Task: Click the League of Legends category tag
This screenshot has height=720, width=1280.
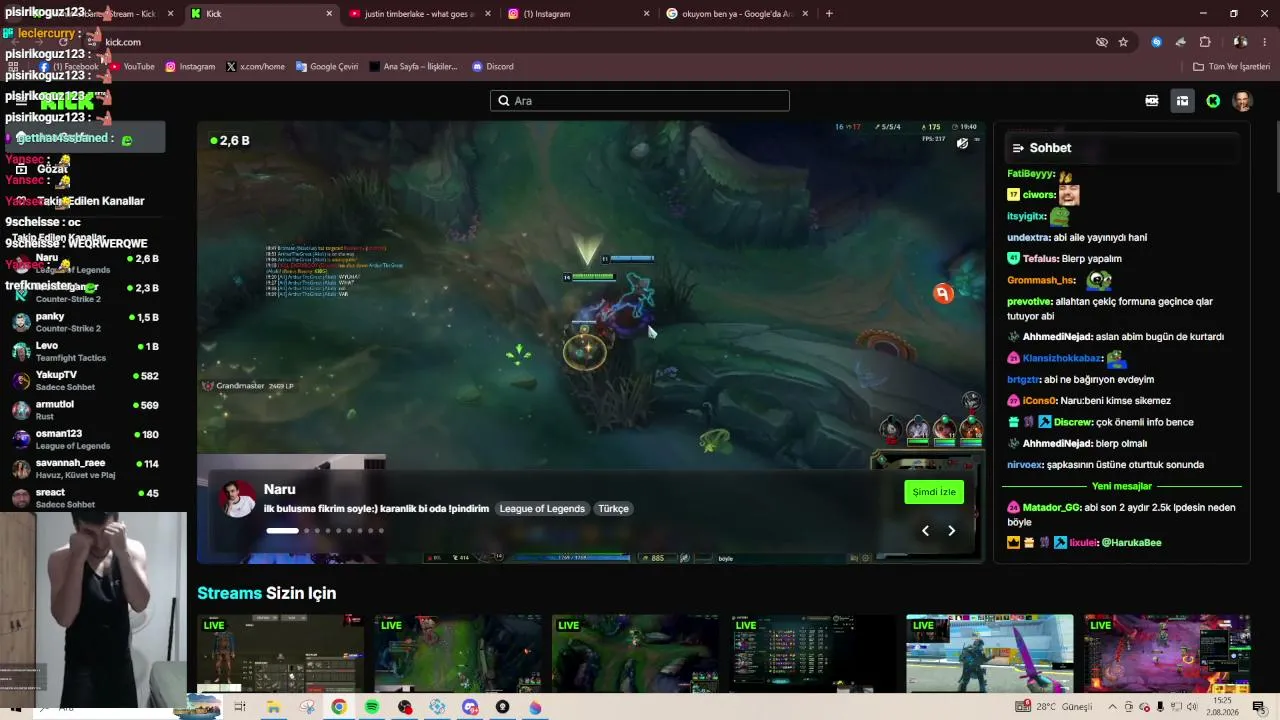Action: point(542,509)
